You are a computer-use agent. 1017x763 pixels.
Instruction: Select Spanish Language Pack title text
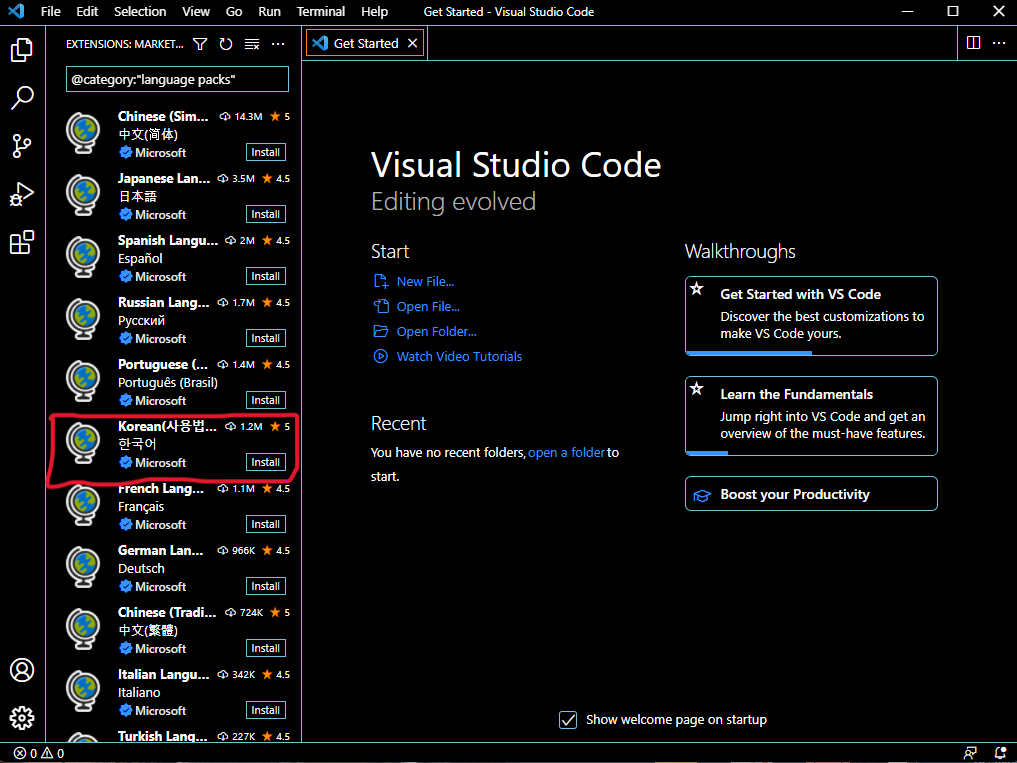click(x=168, y=240)
